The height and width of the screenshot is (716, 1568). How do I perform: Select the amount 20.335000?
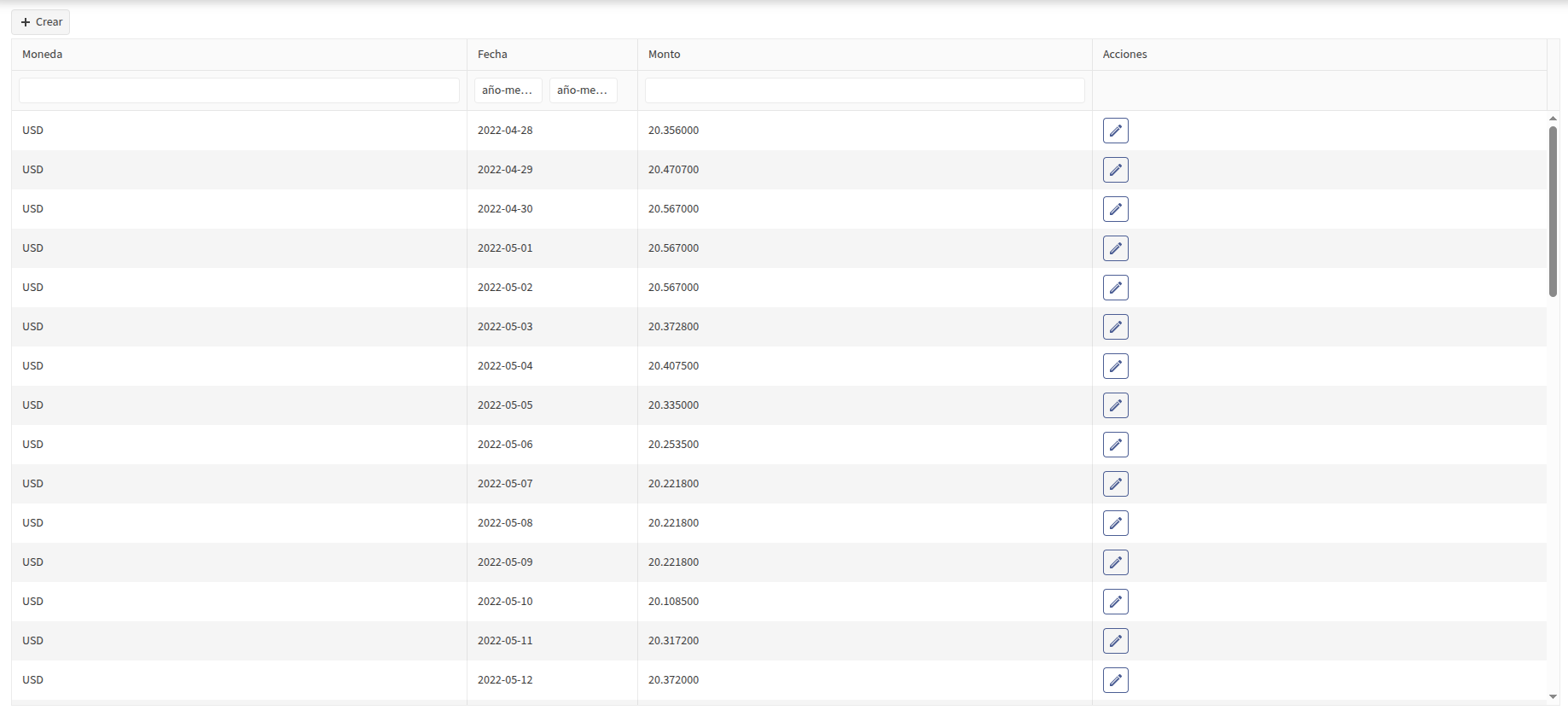point(673,405)
